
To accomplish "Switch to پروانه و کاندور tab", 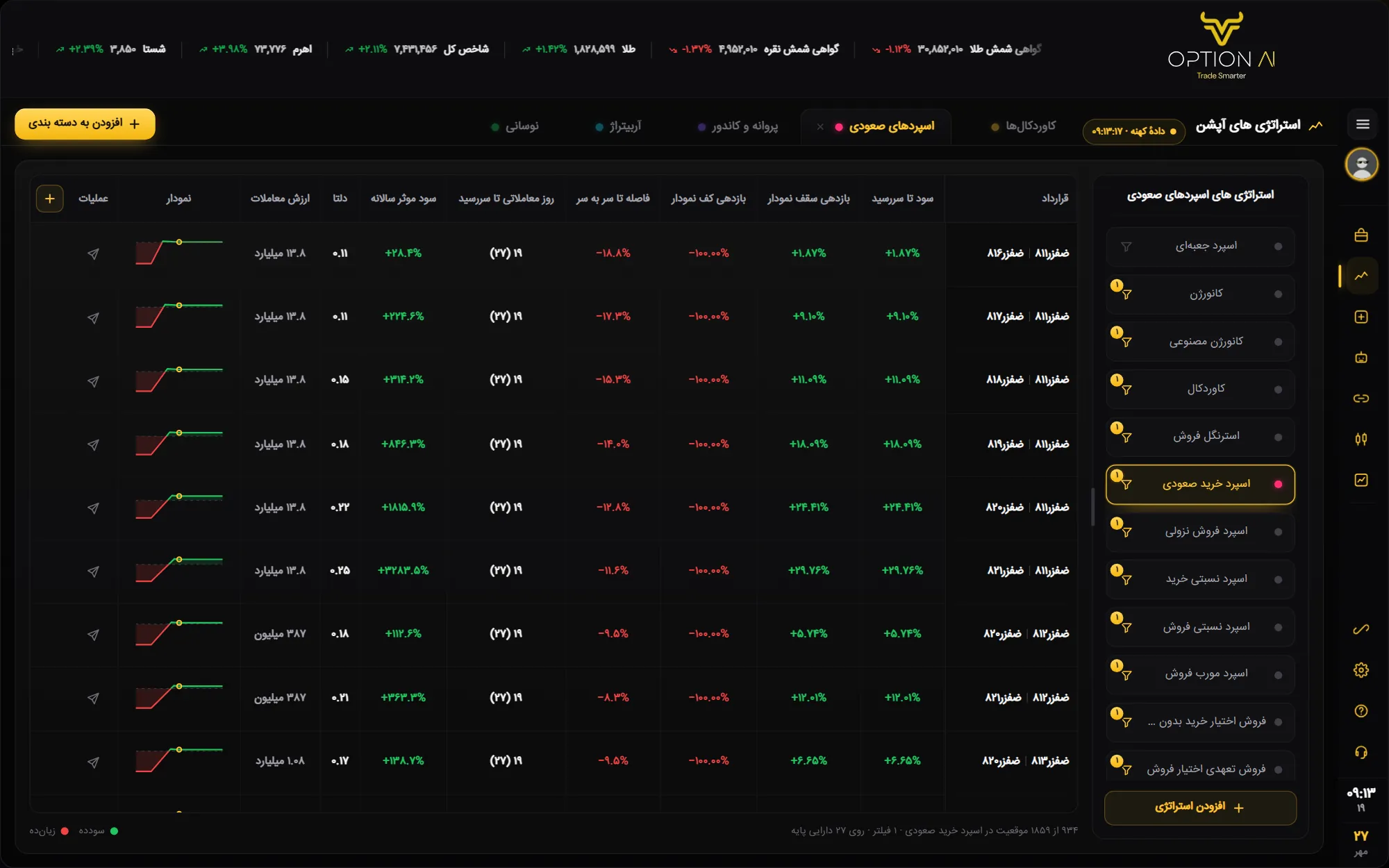I will 738,126.
